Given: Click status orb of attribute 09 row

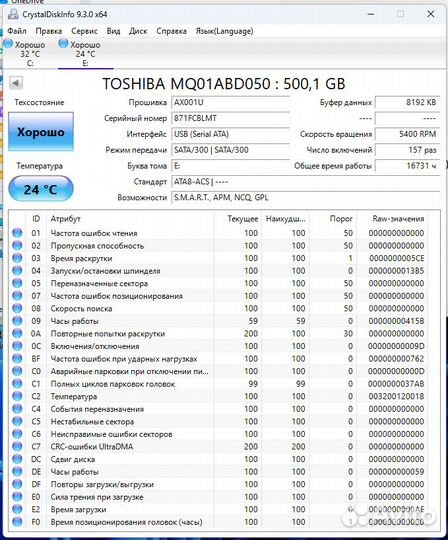Looking at the screenshot, I should click(x=17, y=321).
